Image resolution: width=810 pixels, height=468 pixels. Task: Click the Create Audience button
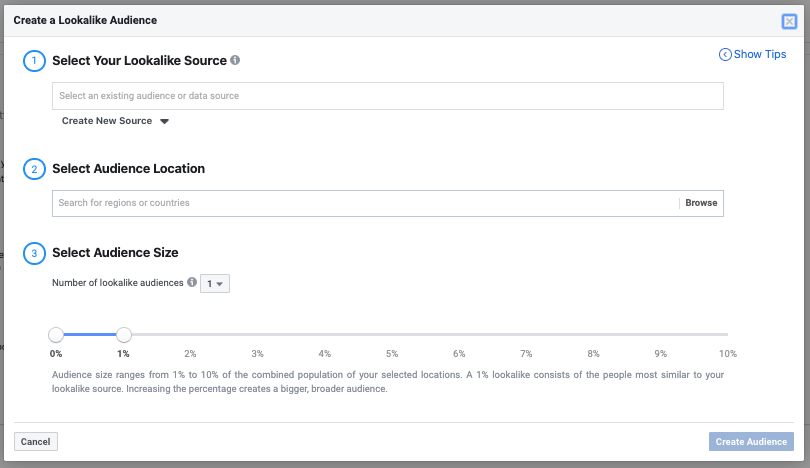pos(751,441)
